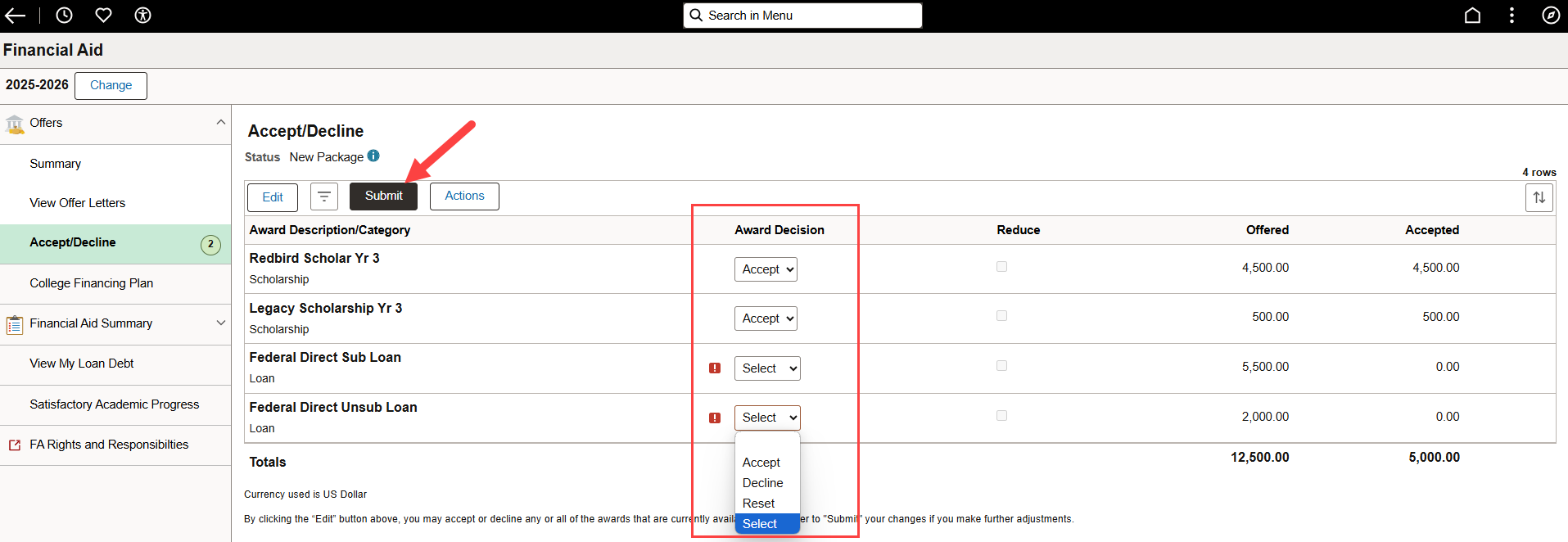Click the Offered column header
The height and width of the screenshot is (542, 1568).
coord(1268,230)
